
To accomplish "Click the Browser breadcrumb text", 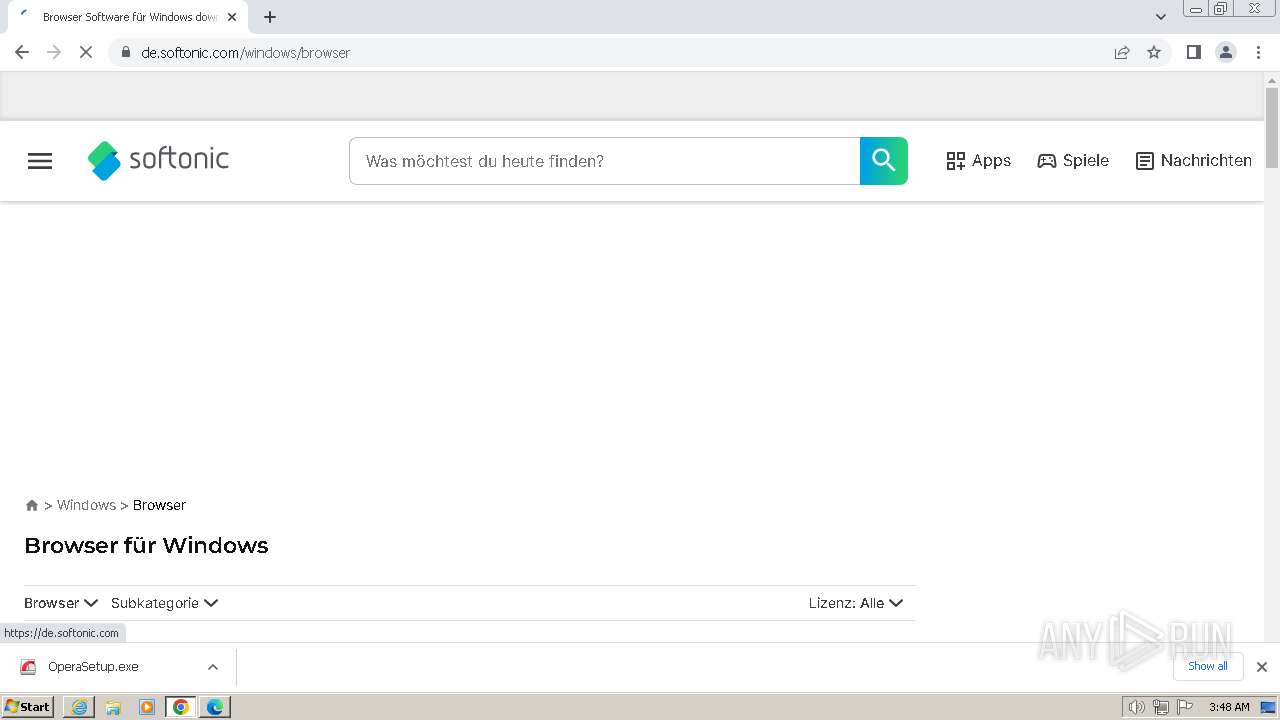I will coord(159,505).
